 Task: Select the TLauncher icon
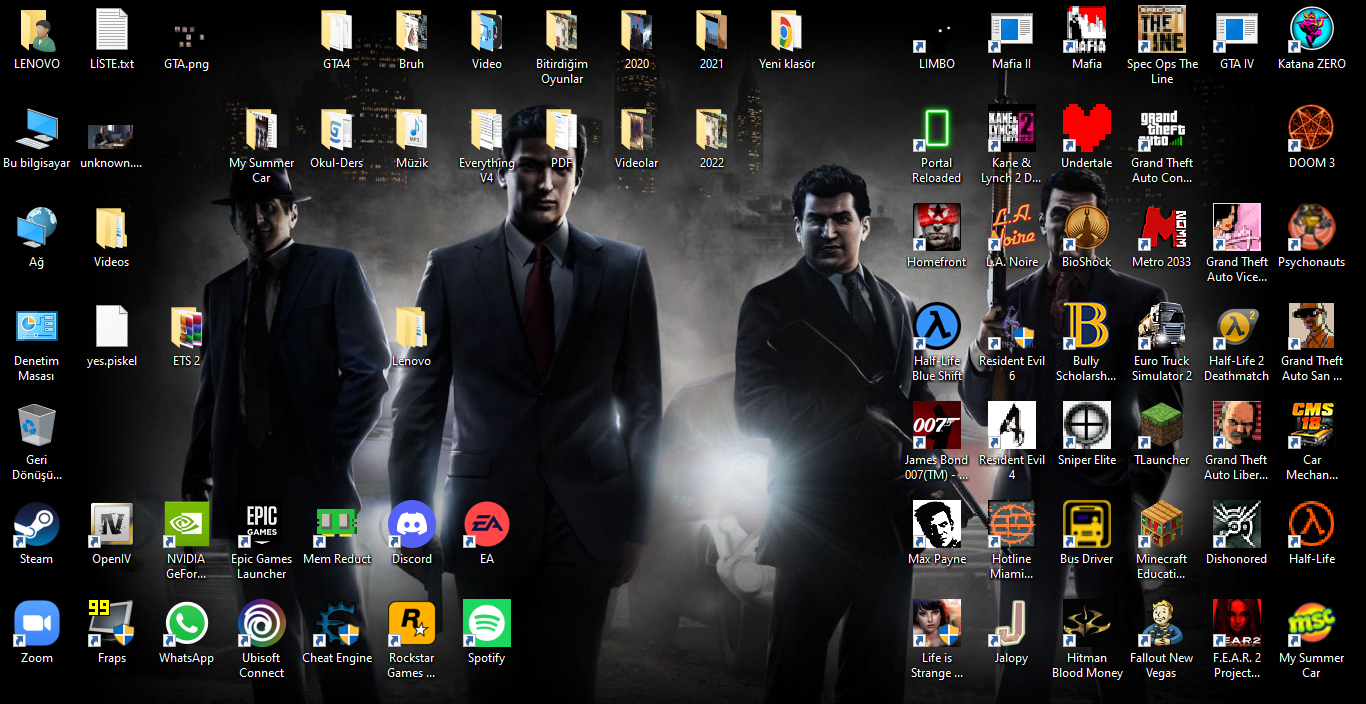[1162, 426]
